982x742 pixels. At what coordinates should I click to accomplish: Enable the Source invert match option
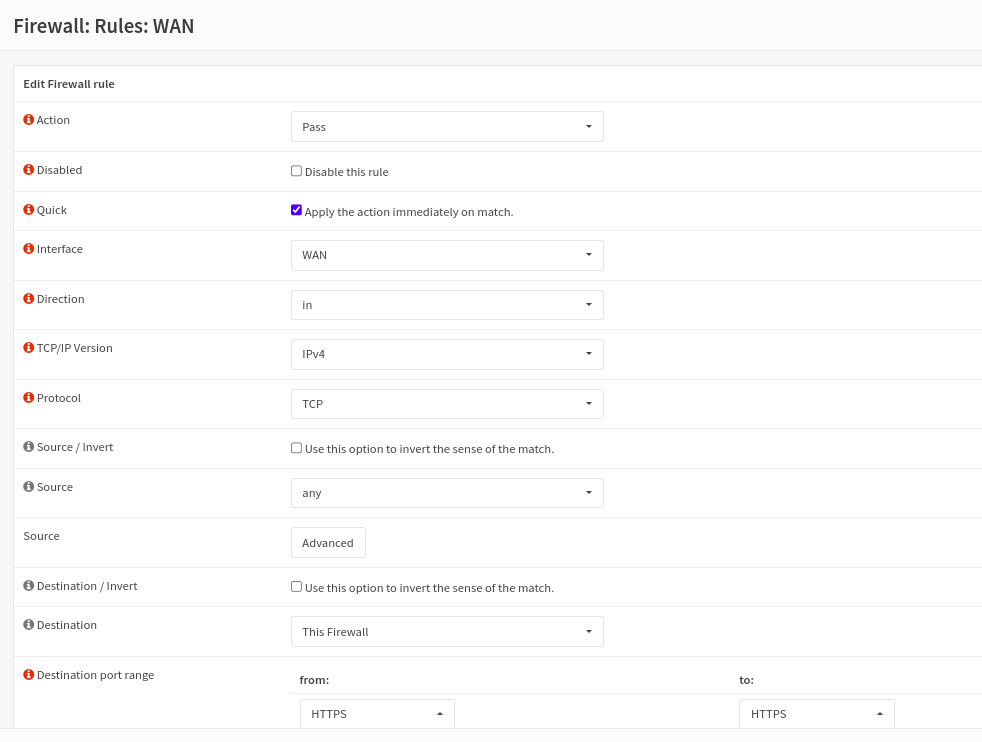[296, 447]
